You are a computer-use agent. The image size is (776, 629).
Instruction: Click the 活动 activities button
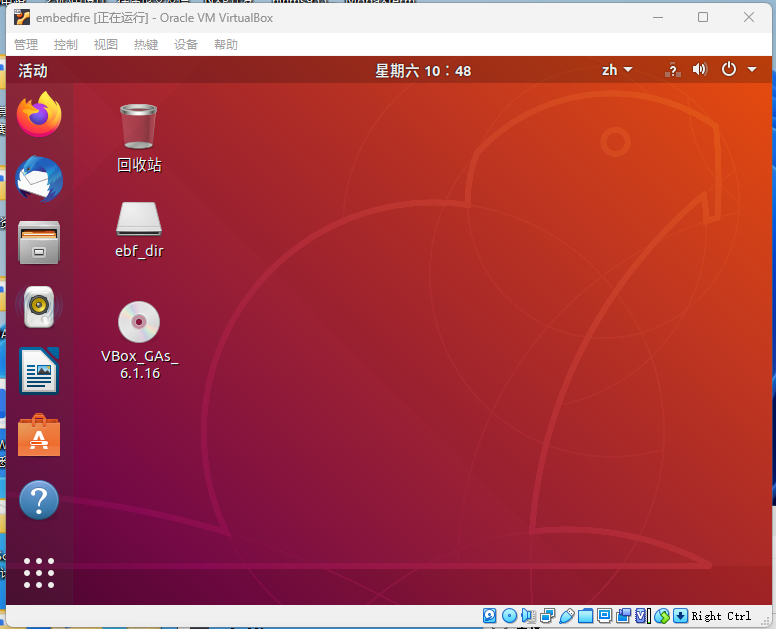[33, 70]
